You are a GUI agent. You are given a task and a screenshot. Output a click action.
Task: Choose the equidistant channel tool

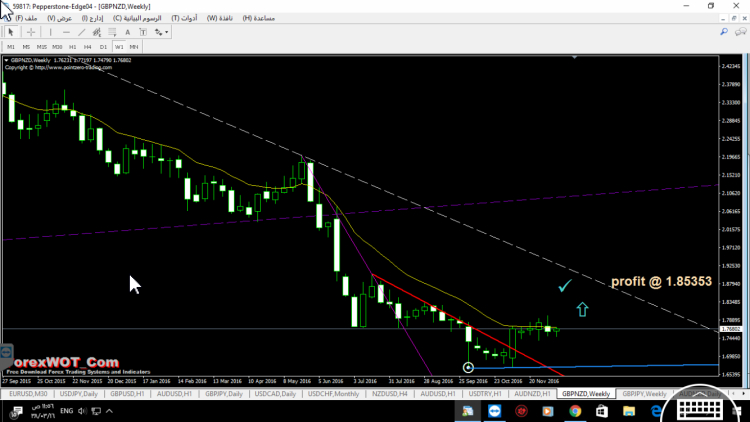(97, 32)
